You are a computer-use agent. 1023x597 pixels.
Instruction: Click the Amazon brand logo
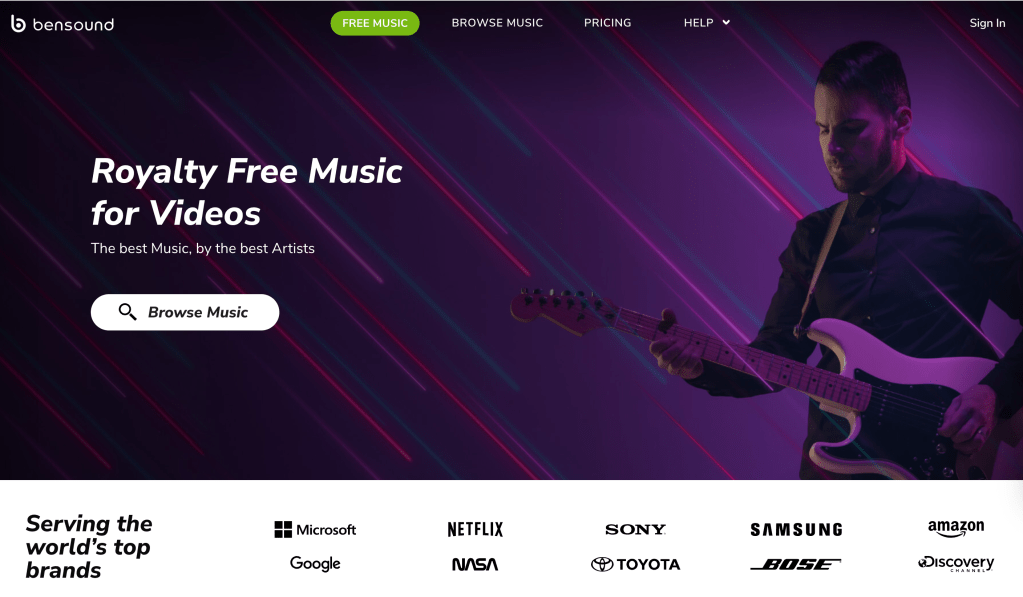coord(956,528)
